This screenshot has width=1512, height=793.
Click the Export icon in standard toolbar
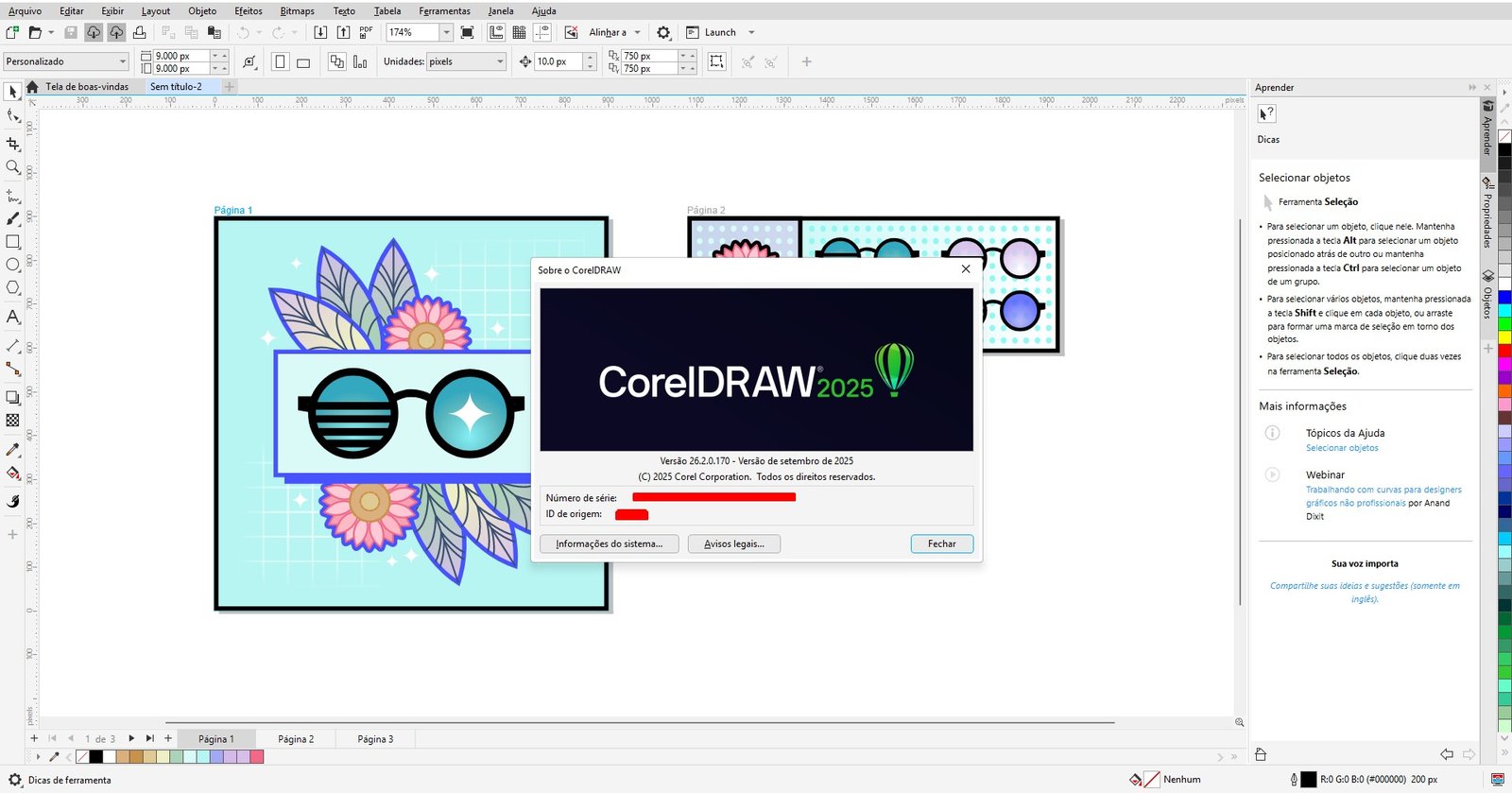(343, 32)
